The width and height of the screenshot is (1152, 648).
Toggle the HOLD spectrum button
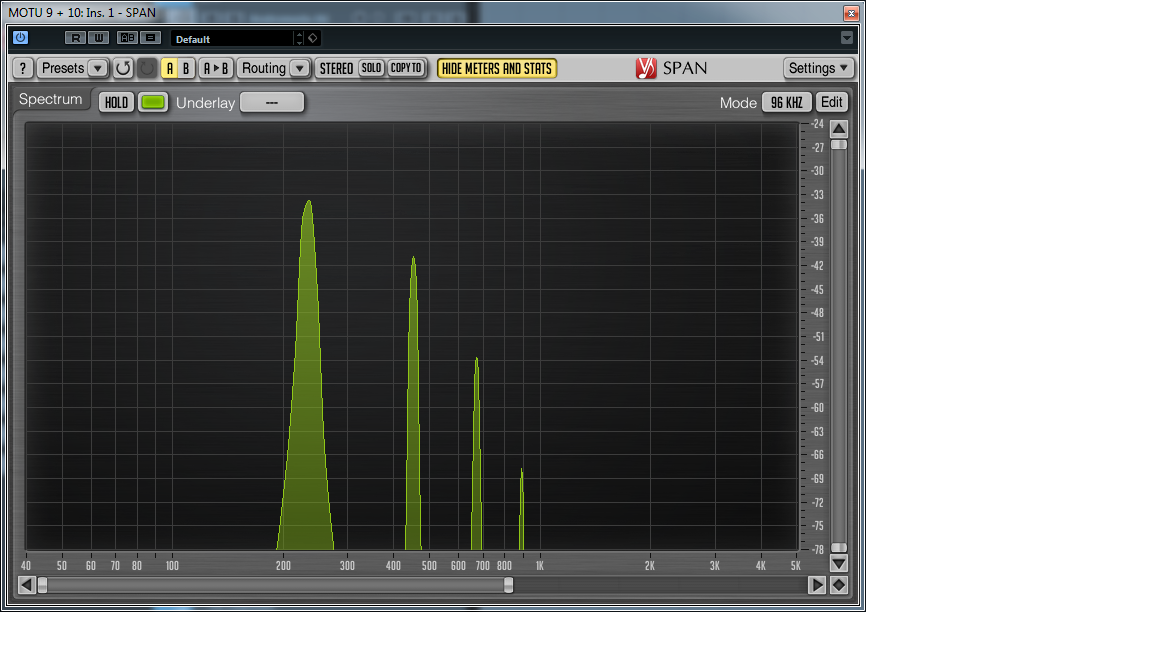(116, 102)
